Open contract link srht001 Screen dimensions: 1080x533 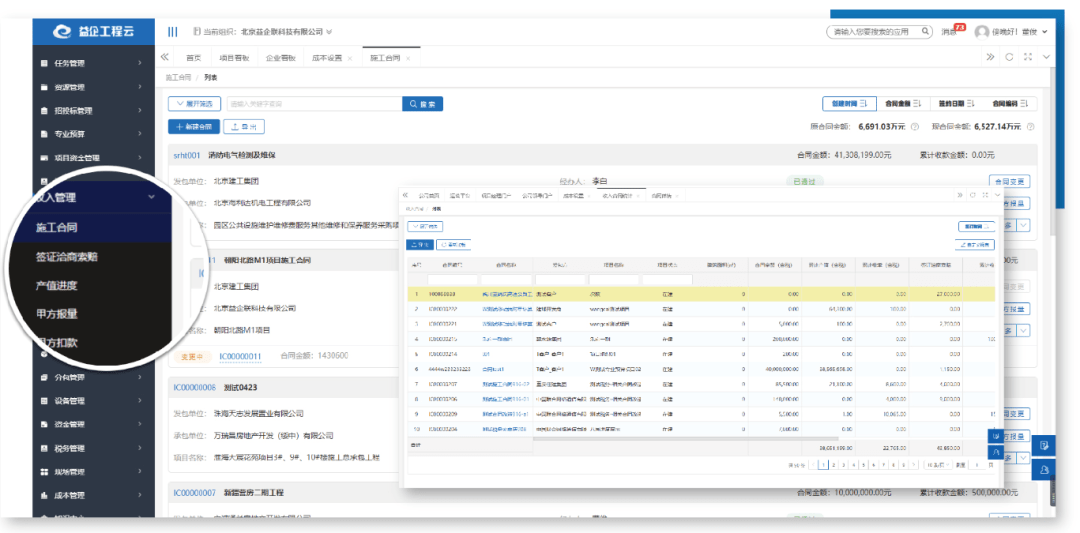(187, 156)
